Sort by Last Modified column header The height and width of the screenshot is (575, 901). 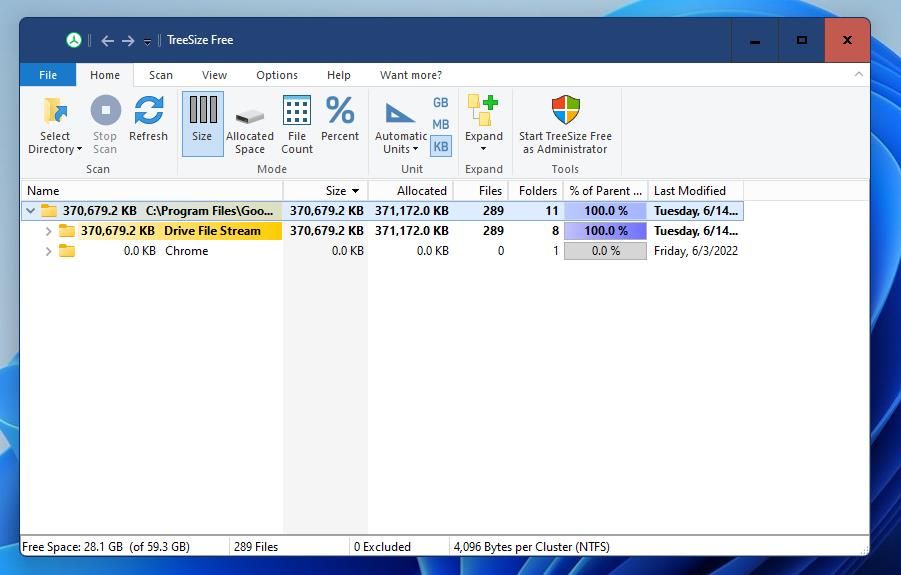click(x=690, y=191)
